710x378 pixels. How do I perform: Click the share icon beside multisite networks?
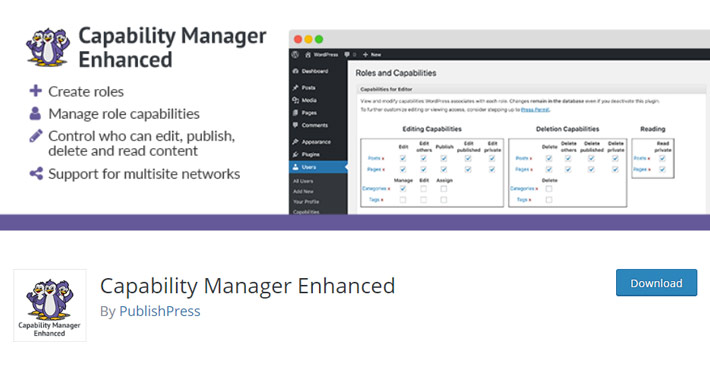click(36, 173)
